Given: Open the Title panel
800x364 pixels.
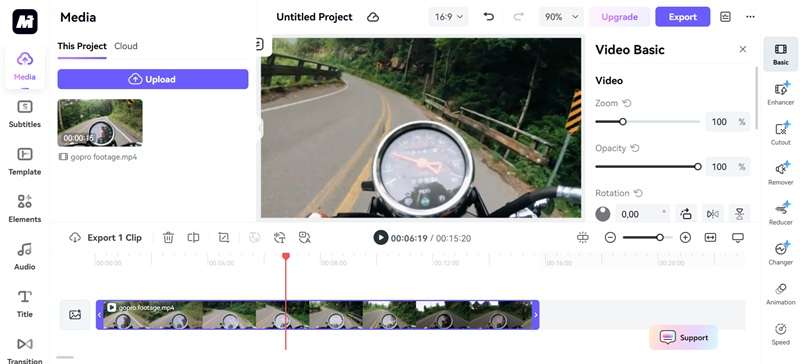Looking at the screenshot, I should [x=24, y=303].
